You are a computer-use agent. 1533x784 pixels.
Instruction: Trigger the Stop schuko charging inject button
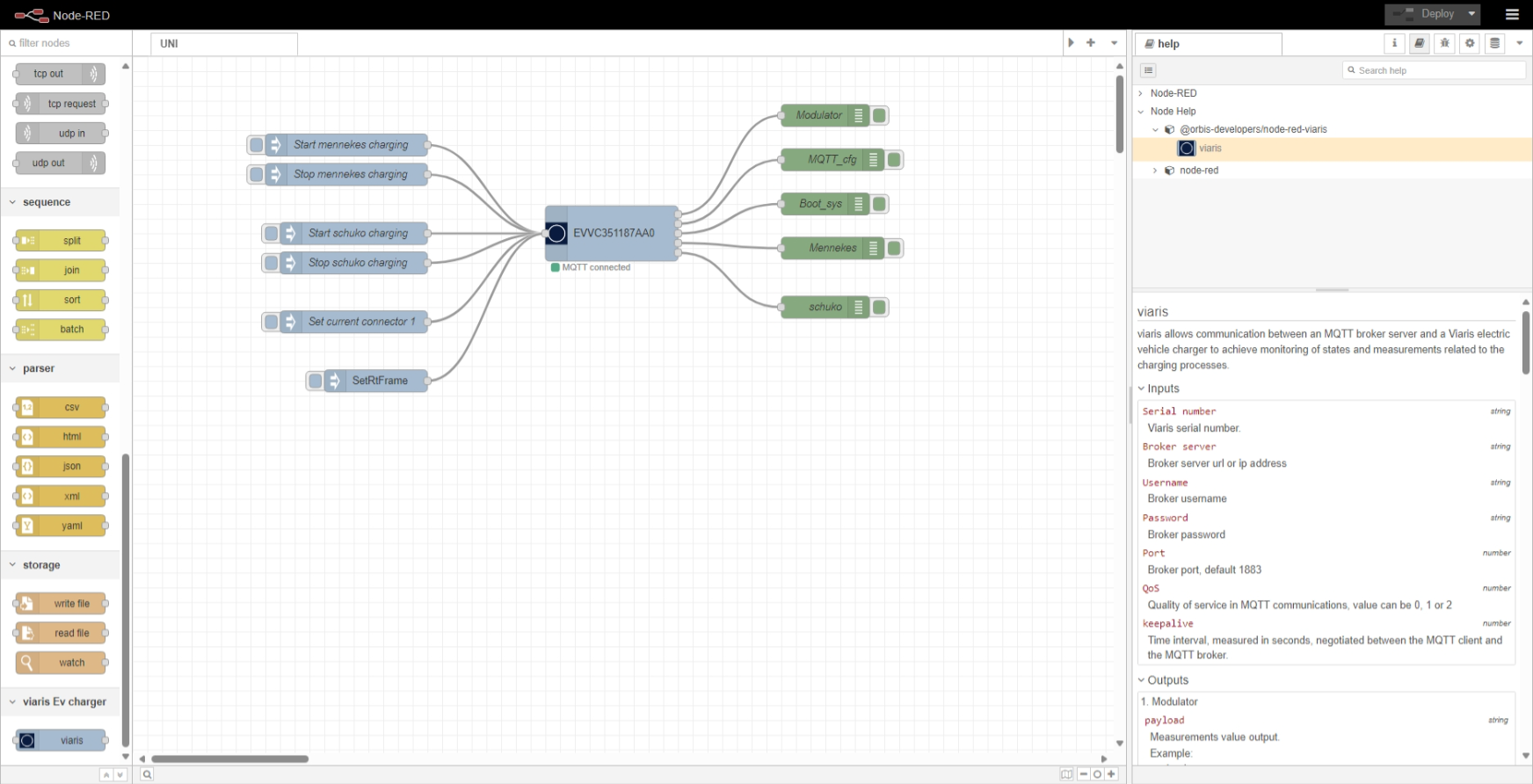coord(271,263)
